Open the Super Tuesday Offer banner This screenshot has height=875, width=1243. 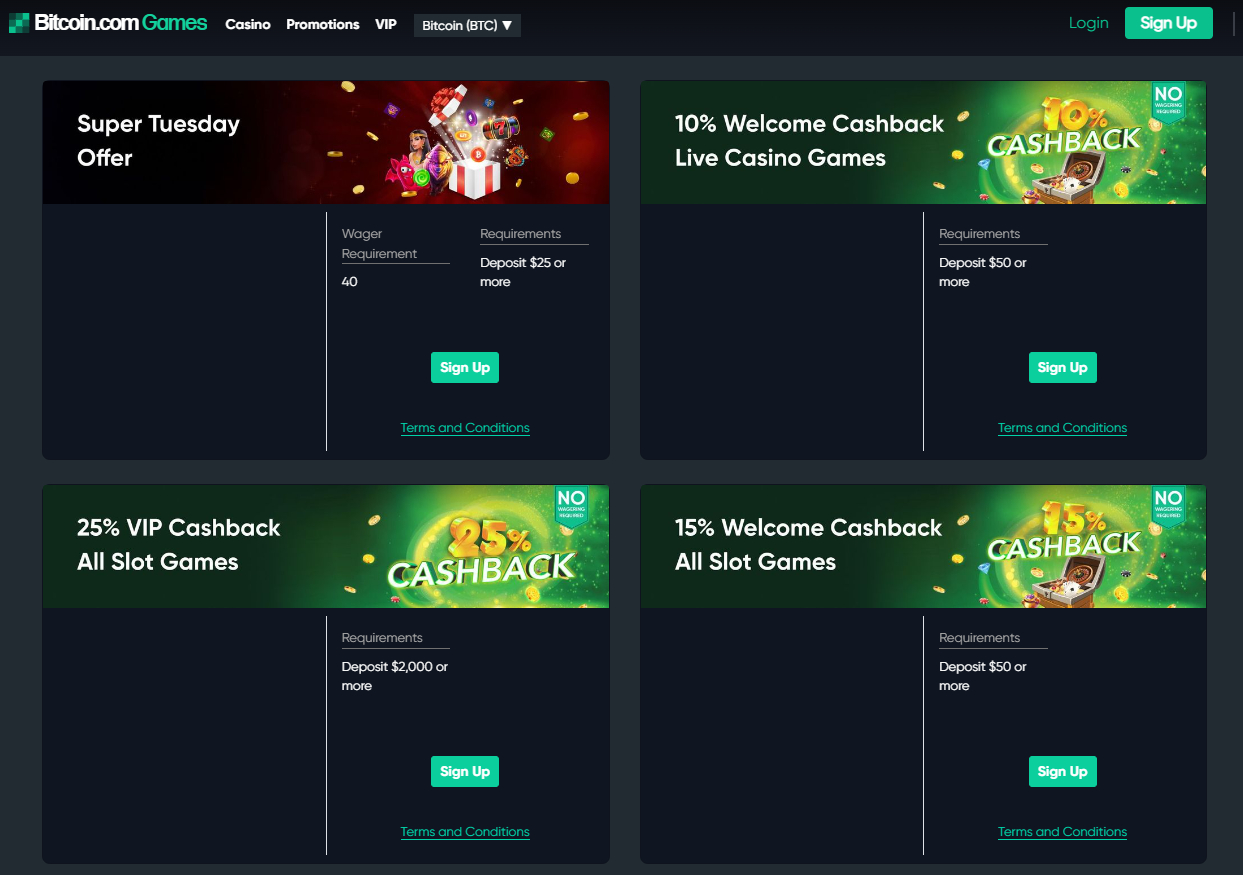pos(326,142)
